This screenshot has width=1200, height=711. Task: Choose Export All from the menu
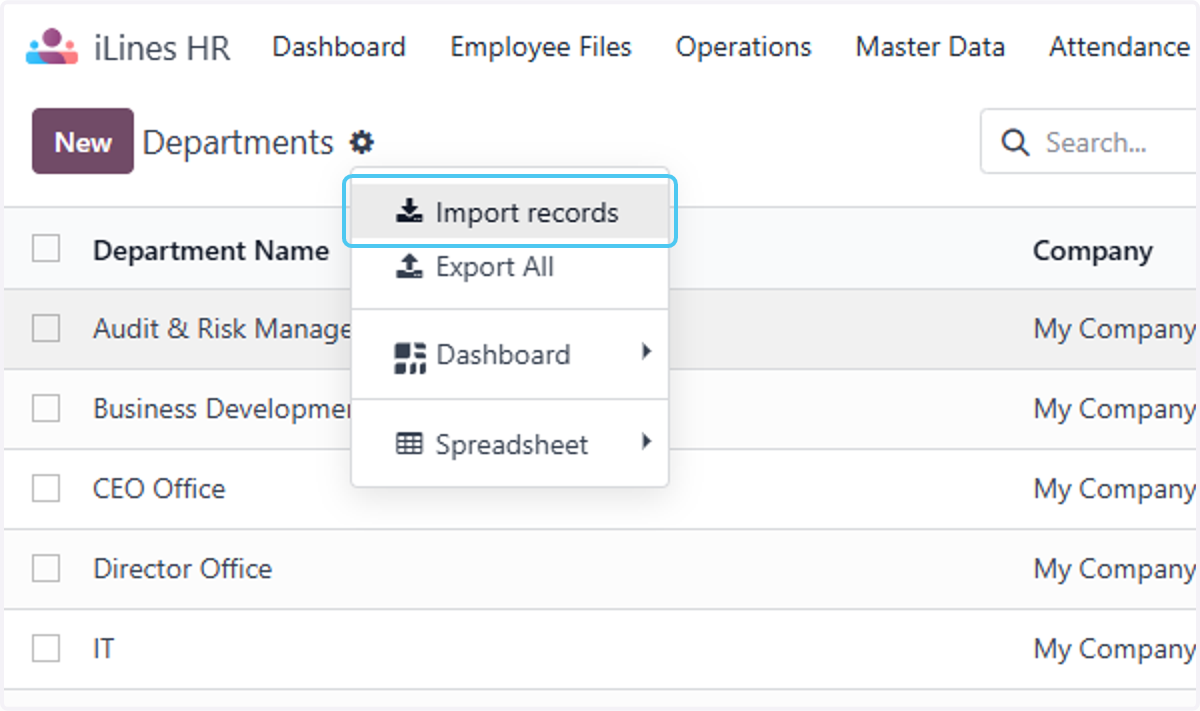pyautogui.click(x=510, y=267)
